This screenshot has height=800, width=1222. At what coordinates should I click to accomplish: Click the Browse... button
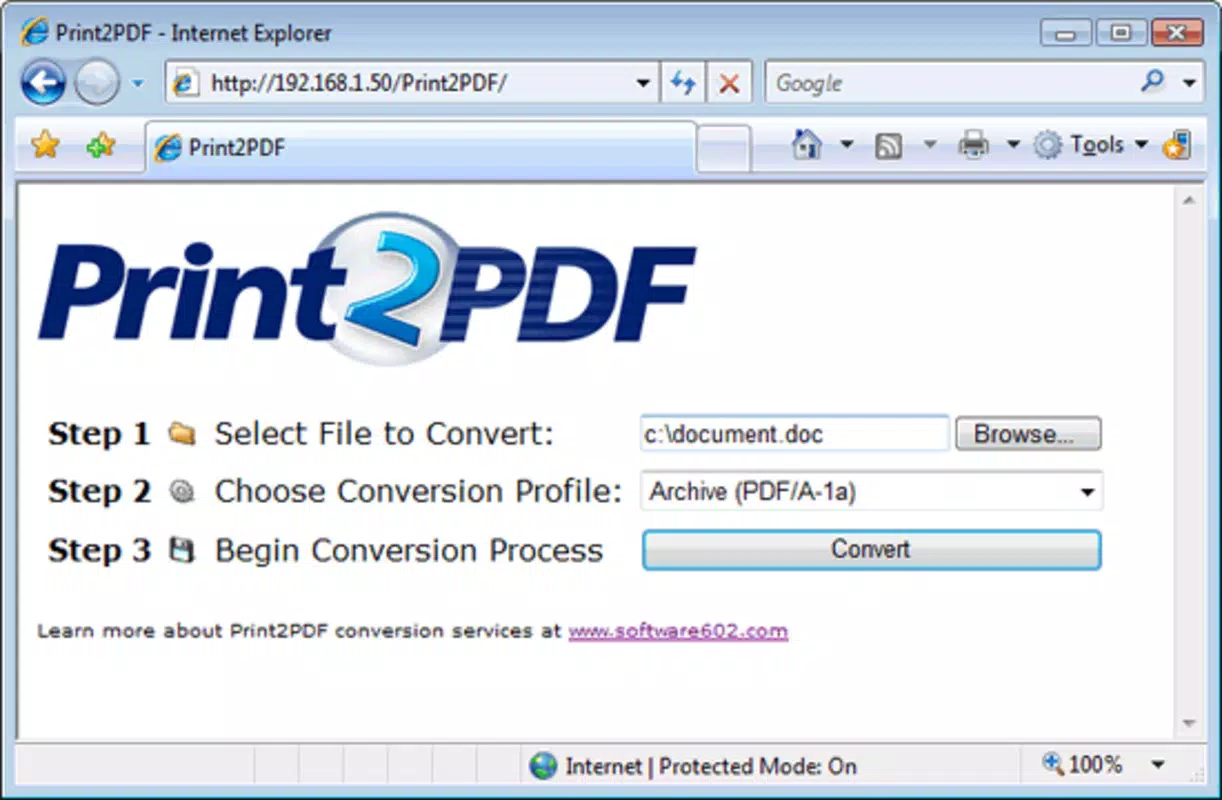click(1028, 434)
